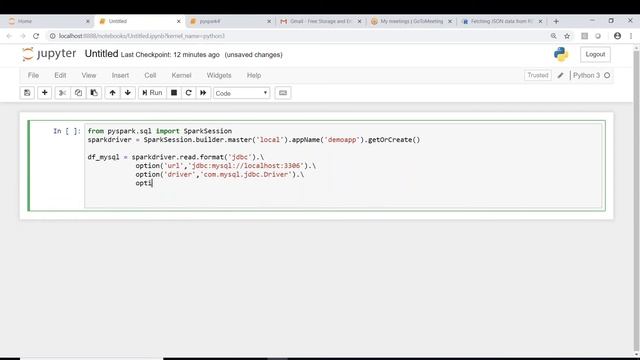640x360 pixels.
Task: Cut selected cells with scissors icon
Action: click(x=62, y=93)
